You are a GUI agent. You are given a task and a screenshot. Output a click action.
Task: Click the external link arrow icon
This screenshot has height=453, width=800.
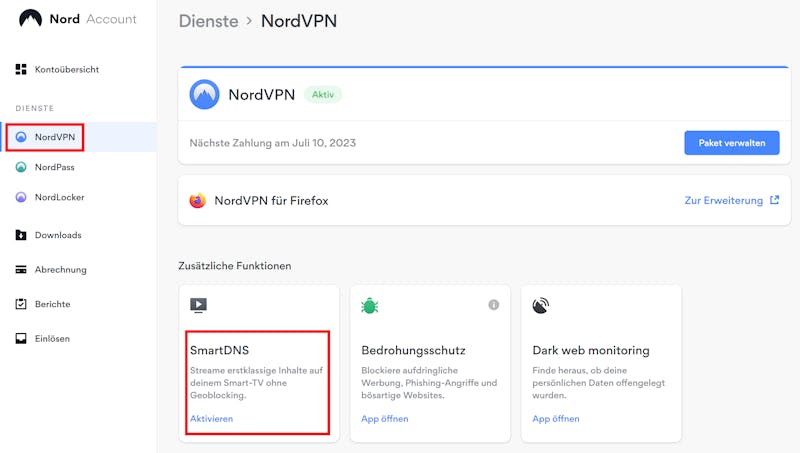coord(774,200)
